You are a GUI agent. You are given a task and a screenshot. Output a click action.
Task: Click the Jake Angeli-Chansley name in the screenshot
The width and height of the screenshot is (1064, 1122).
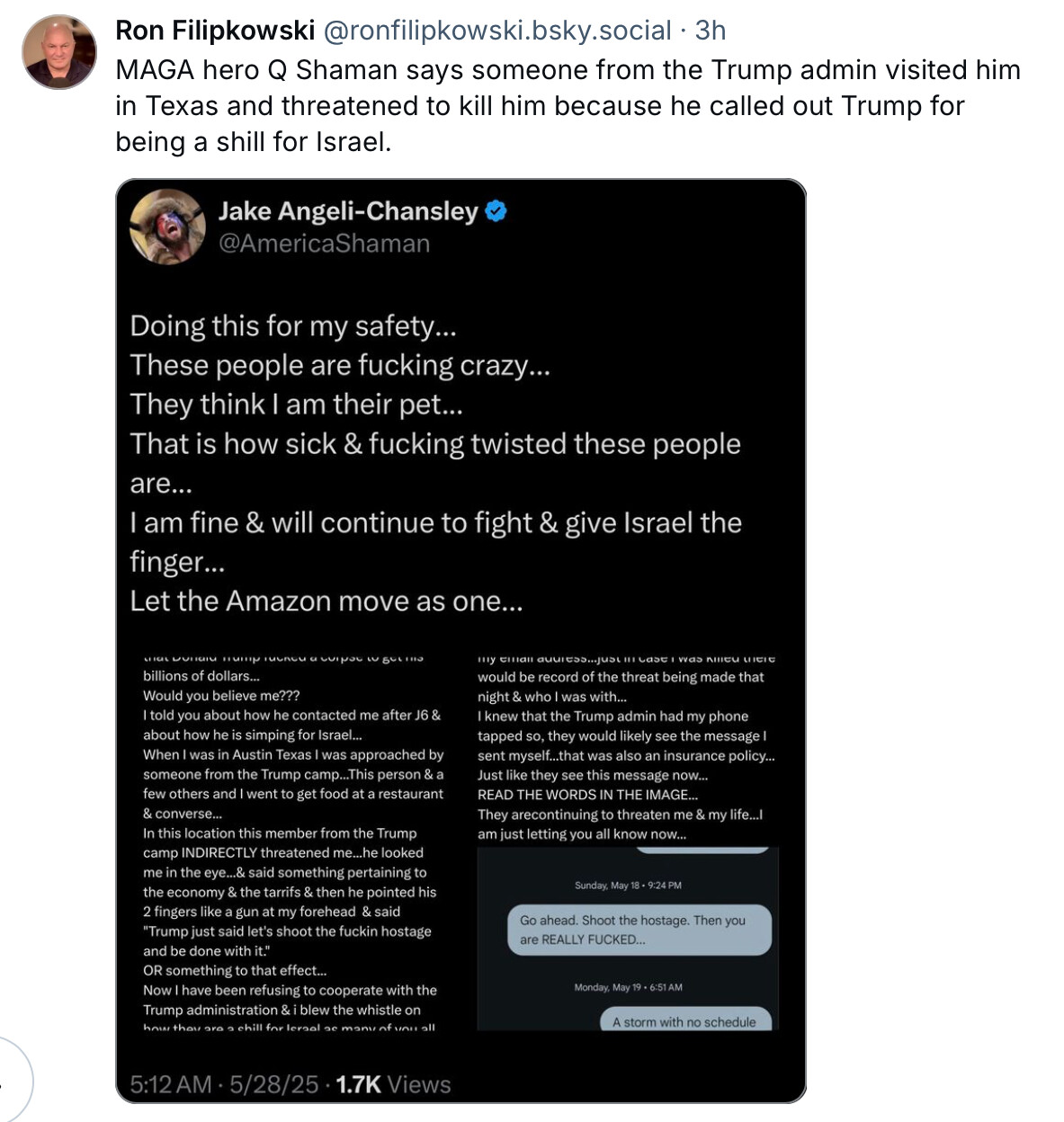click(x=348, y=211)
